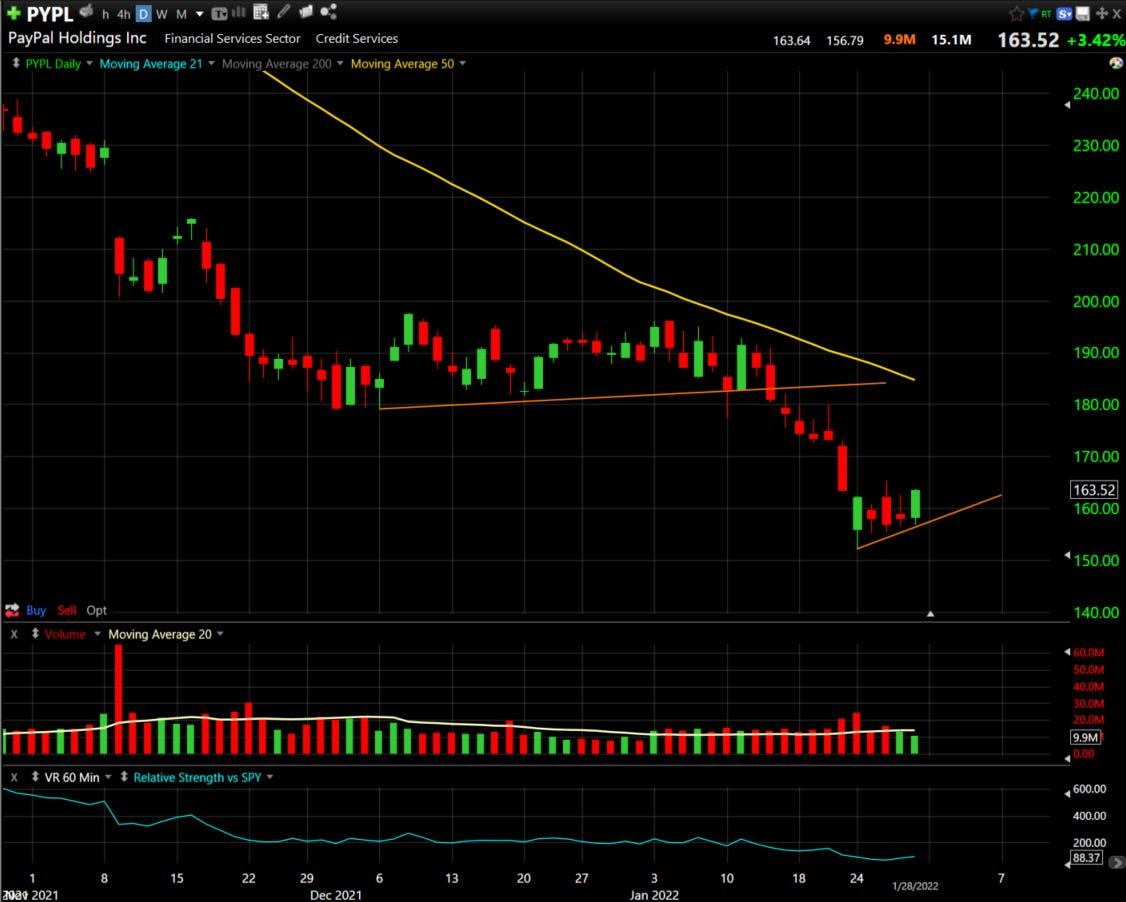Click the 88.37 relative strength axis label
The height and width of the screenshot is (902, 1126).
pos(1087,857)
